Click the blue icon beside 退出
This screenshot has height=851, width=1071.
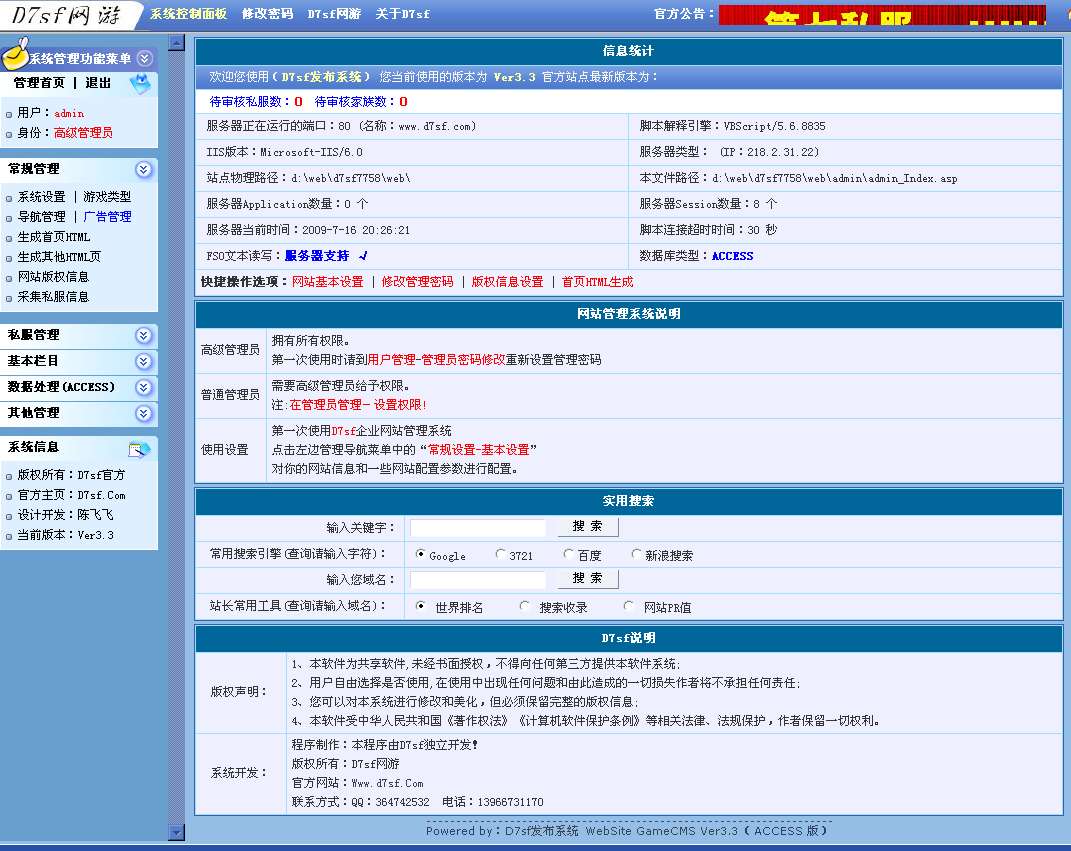140,85
